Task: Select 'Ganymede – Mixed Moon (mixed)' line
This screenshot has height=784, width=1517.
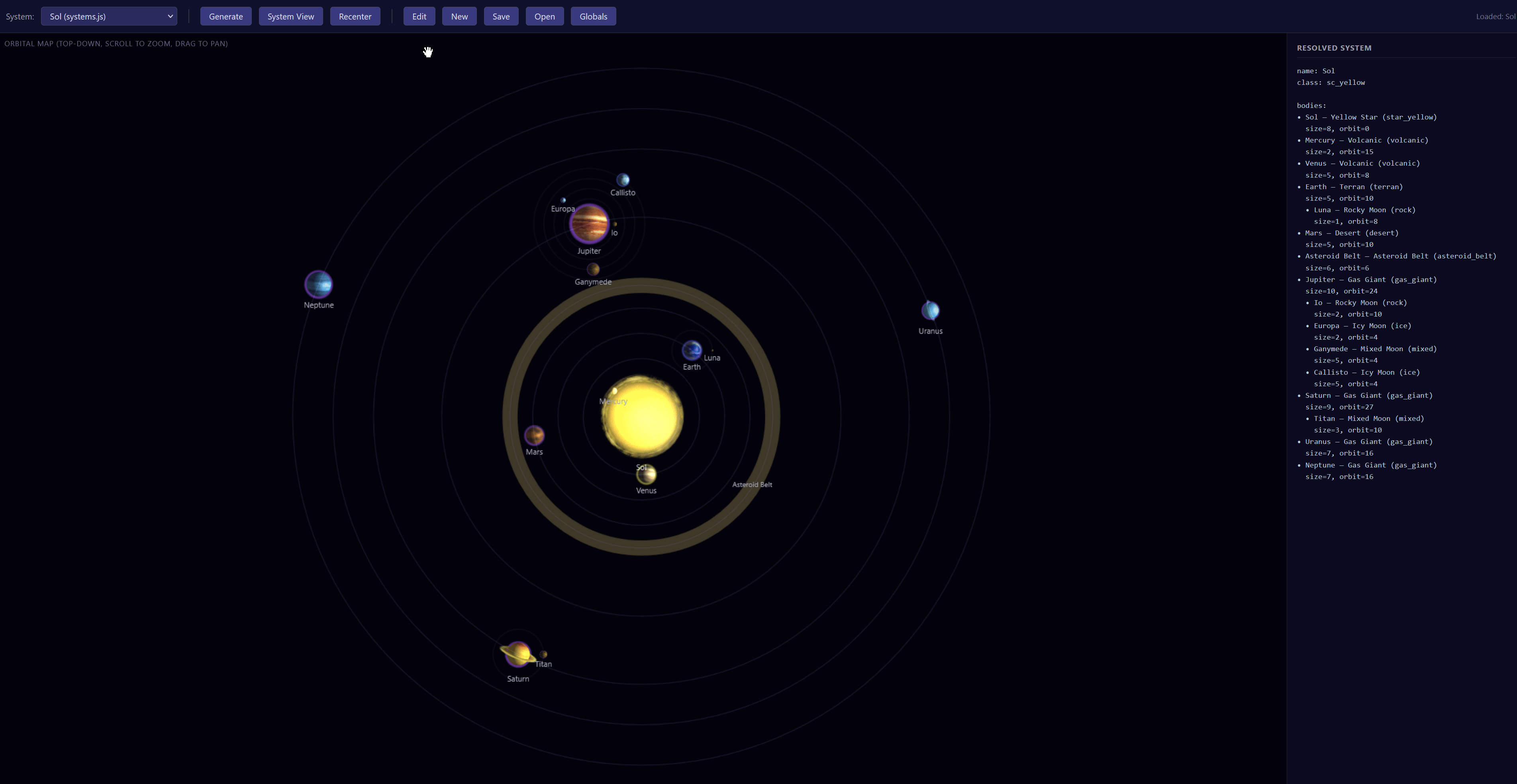Action: click(1375, 349)
